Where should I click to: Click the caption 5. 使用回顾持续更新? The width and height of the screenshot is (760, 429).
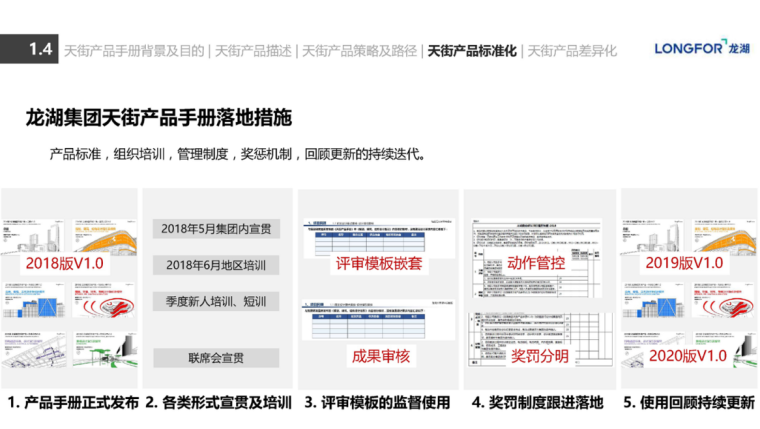688,404
